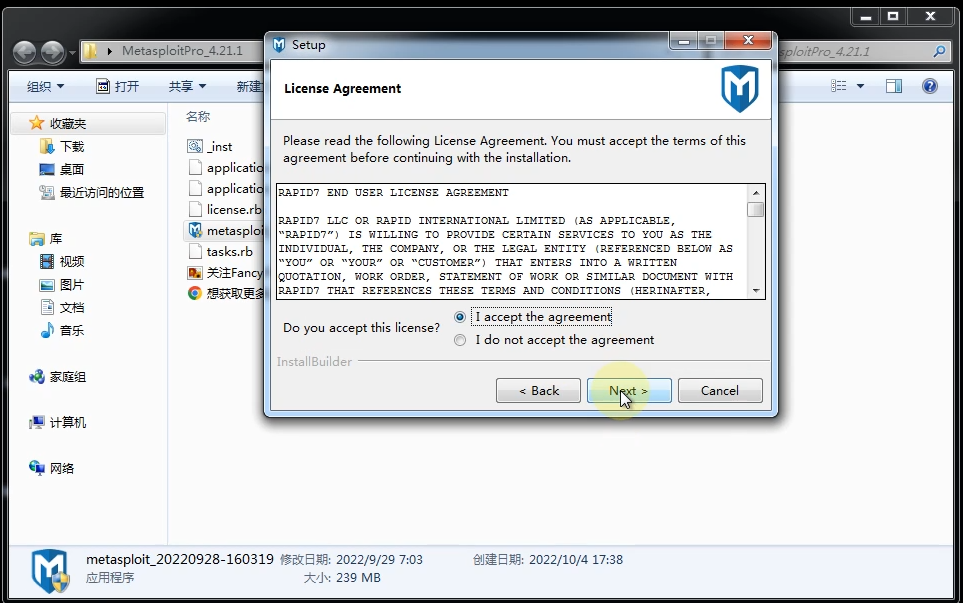The image size is (963, 603).
Task: Select 家庭组 in navigation pane
Action: 68,377
